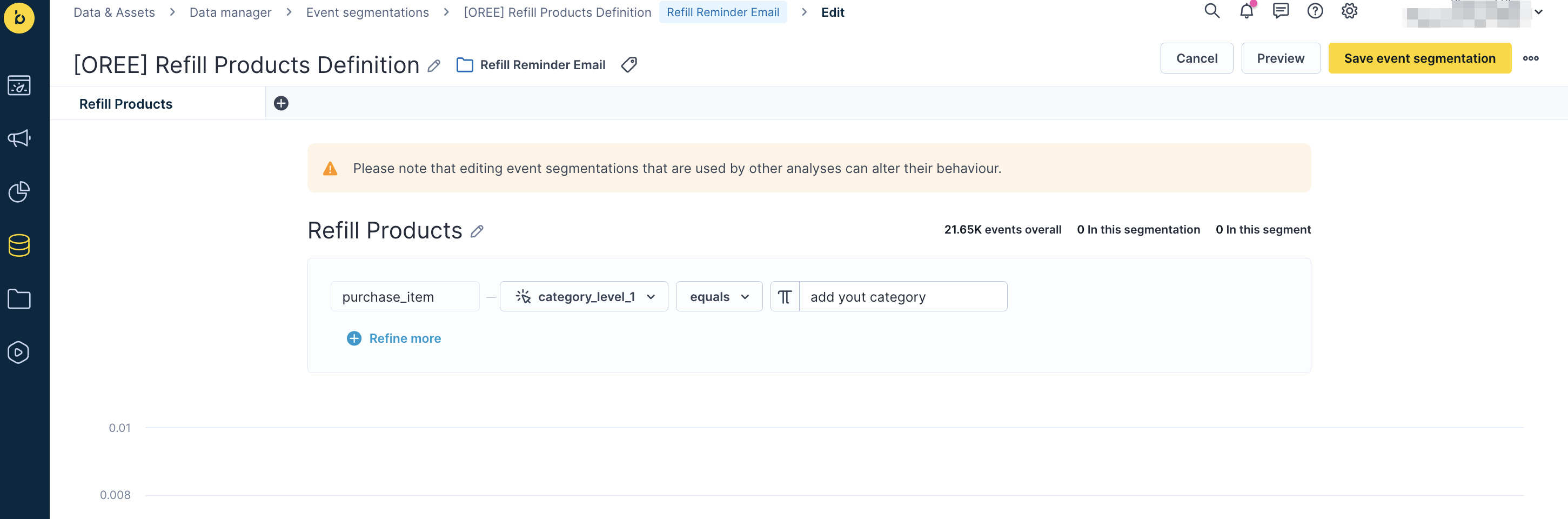The width and height of the screenshot is (1568, 519).
Task: Click the Preview button
Action: (1280, 58)
